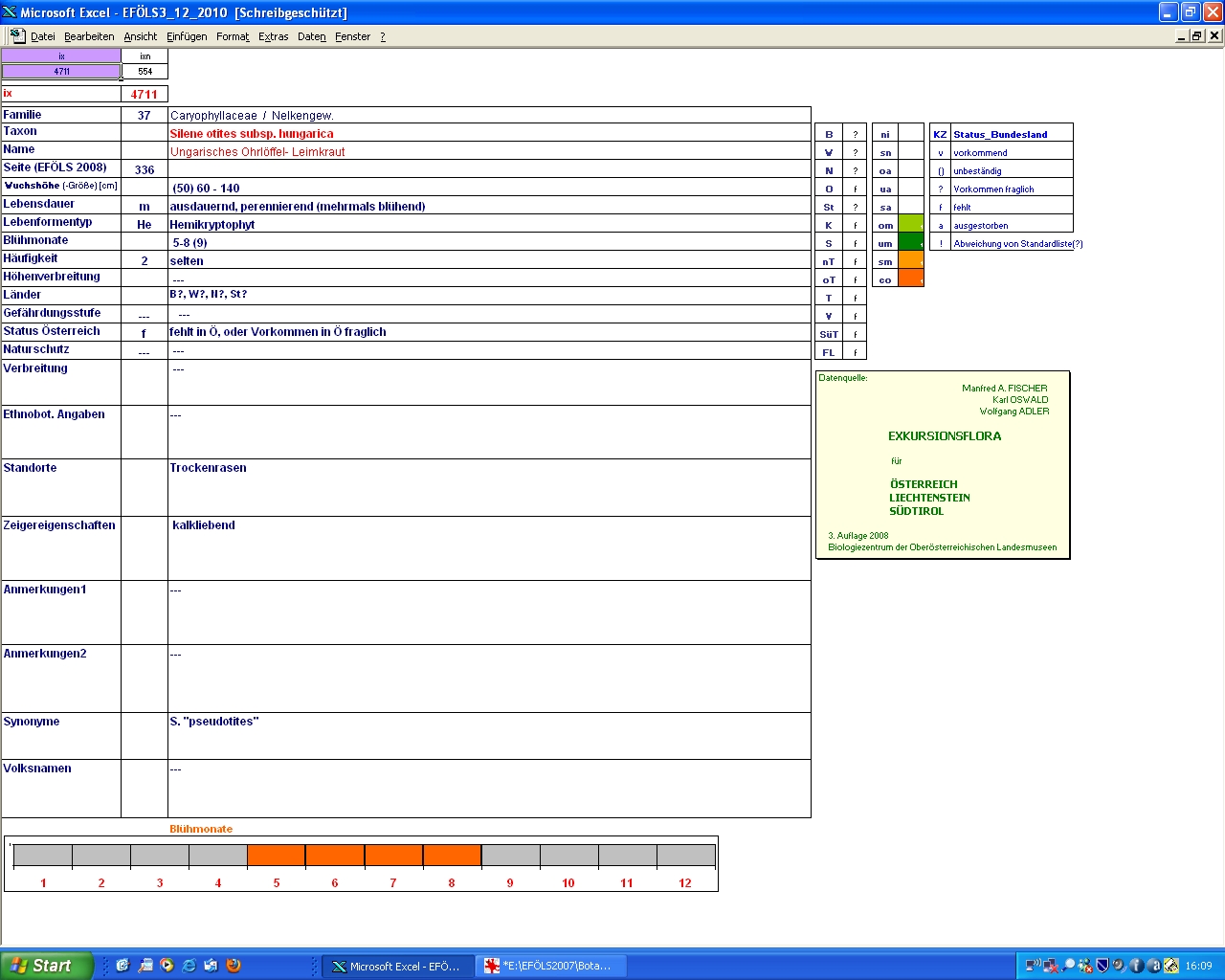Select the Häufigkeit value 'selten'

(x=489, y=260)
